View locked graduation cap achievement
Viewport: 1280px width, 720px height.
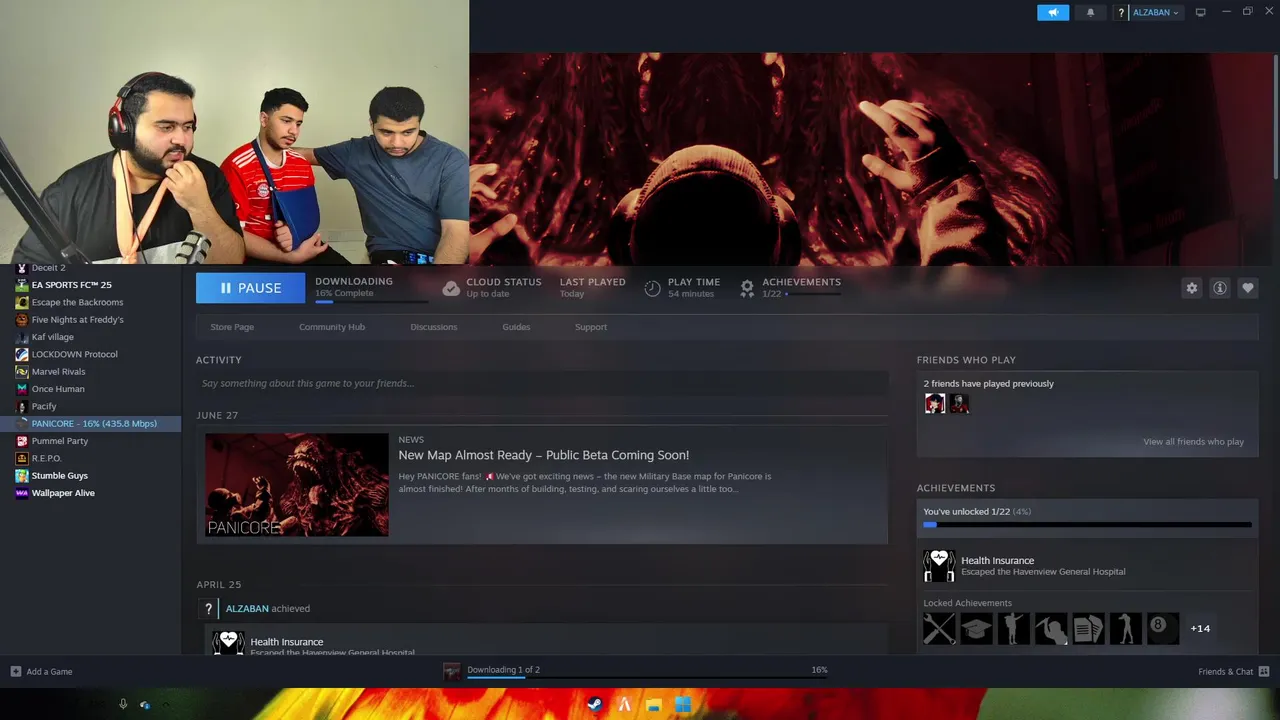coord(976,629)
